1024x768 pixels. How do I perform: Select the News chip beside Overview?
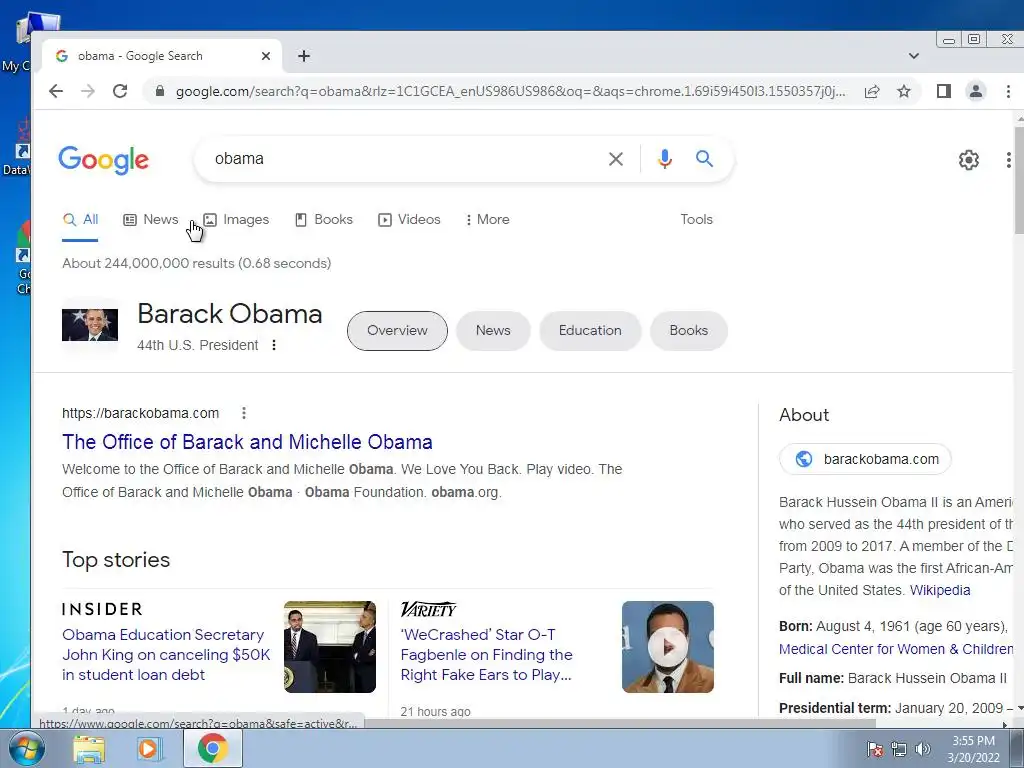(x=493, y=331)
